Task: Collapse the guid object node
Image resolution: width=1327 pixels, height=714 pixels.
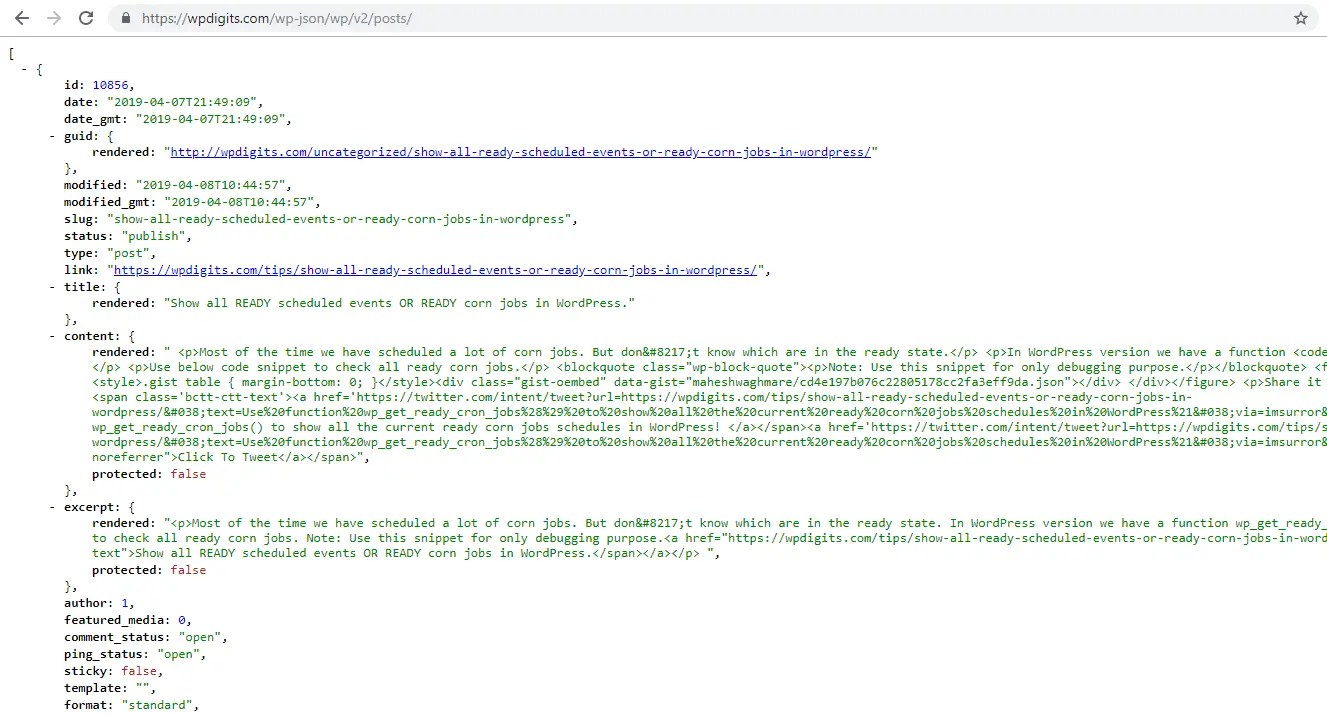Action: tap(51, 135)
